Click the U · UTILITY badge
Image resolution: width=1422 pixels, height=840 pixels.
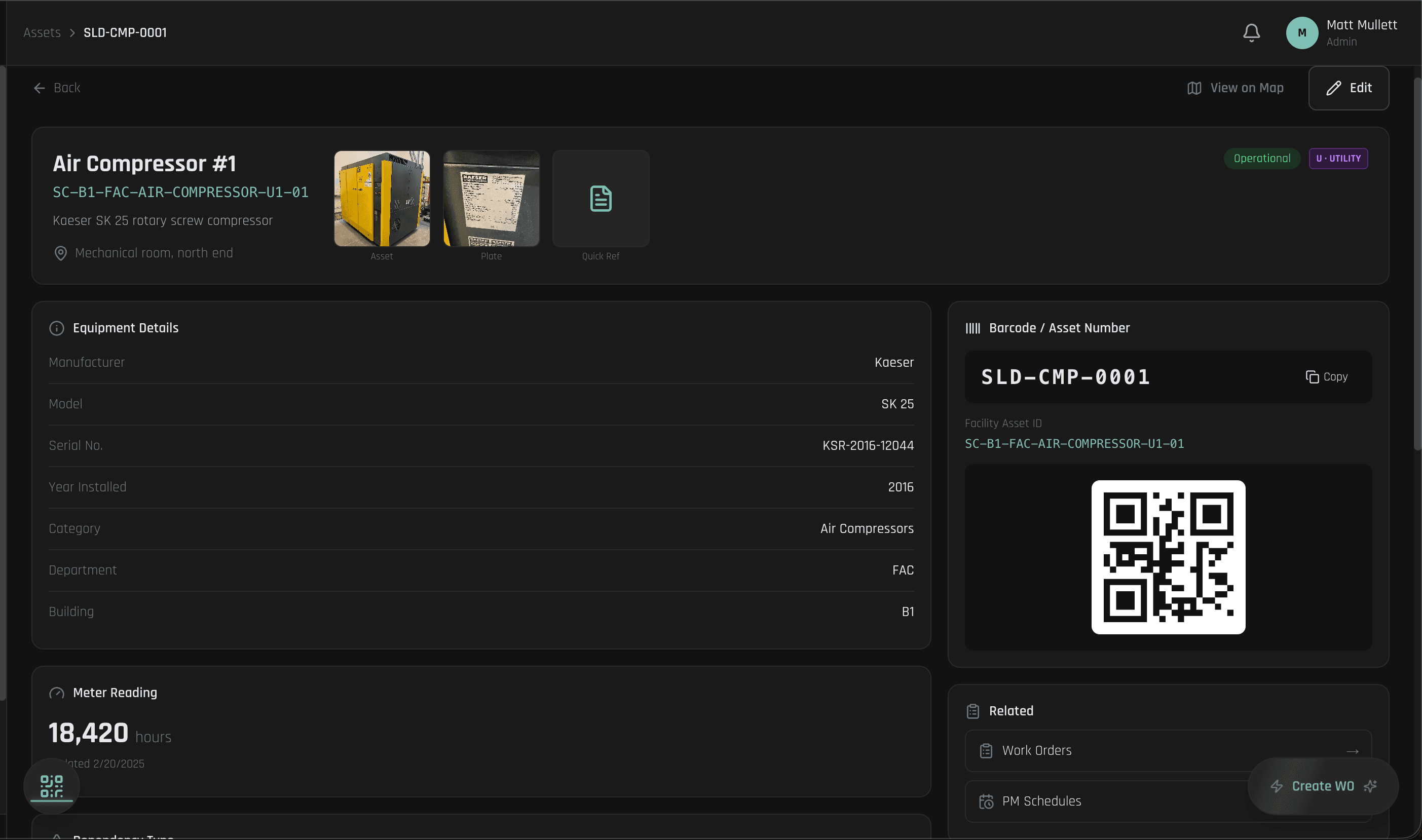tap(1338, 159)
